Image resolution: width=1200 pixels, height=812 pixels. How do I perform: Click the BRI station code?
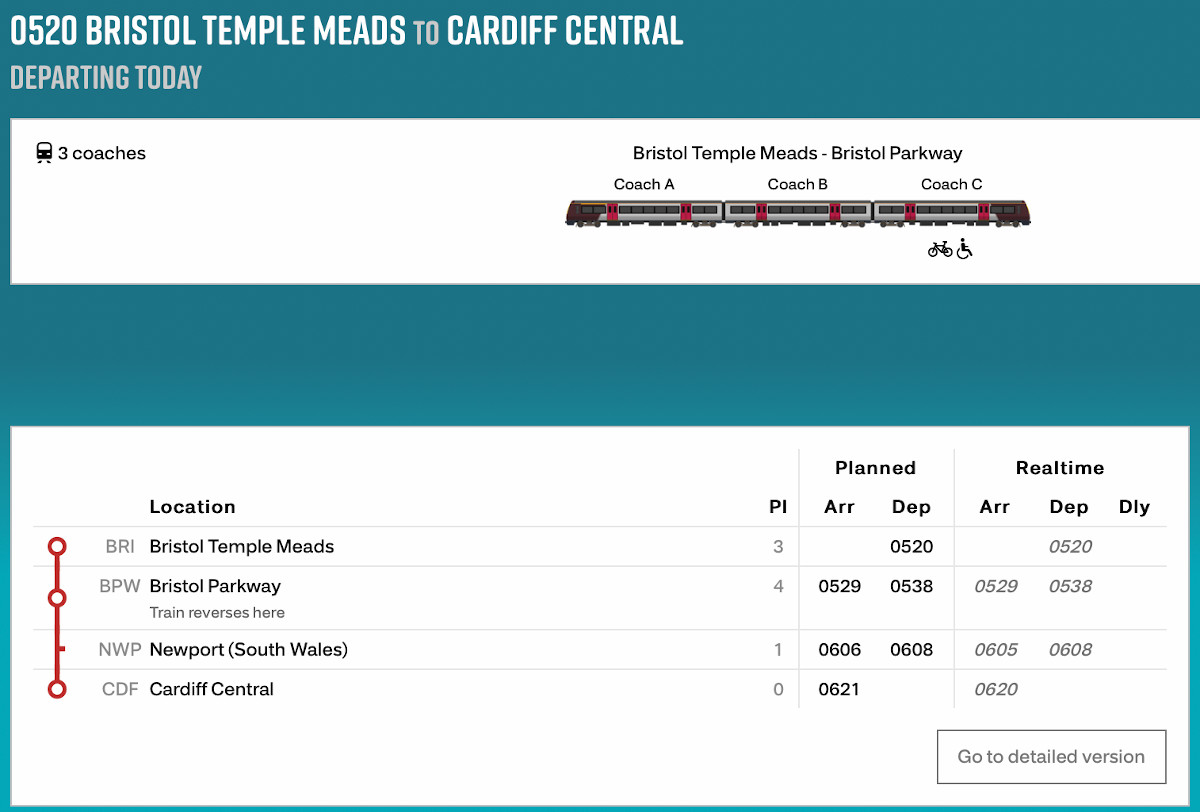point(120,547)
